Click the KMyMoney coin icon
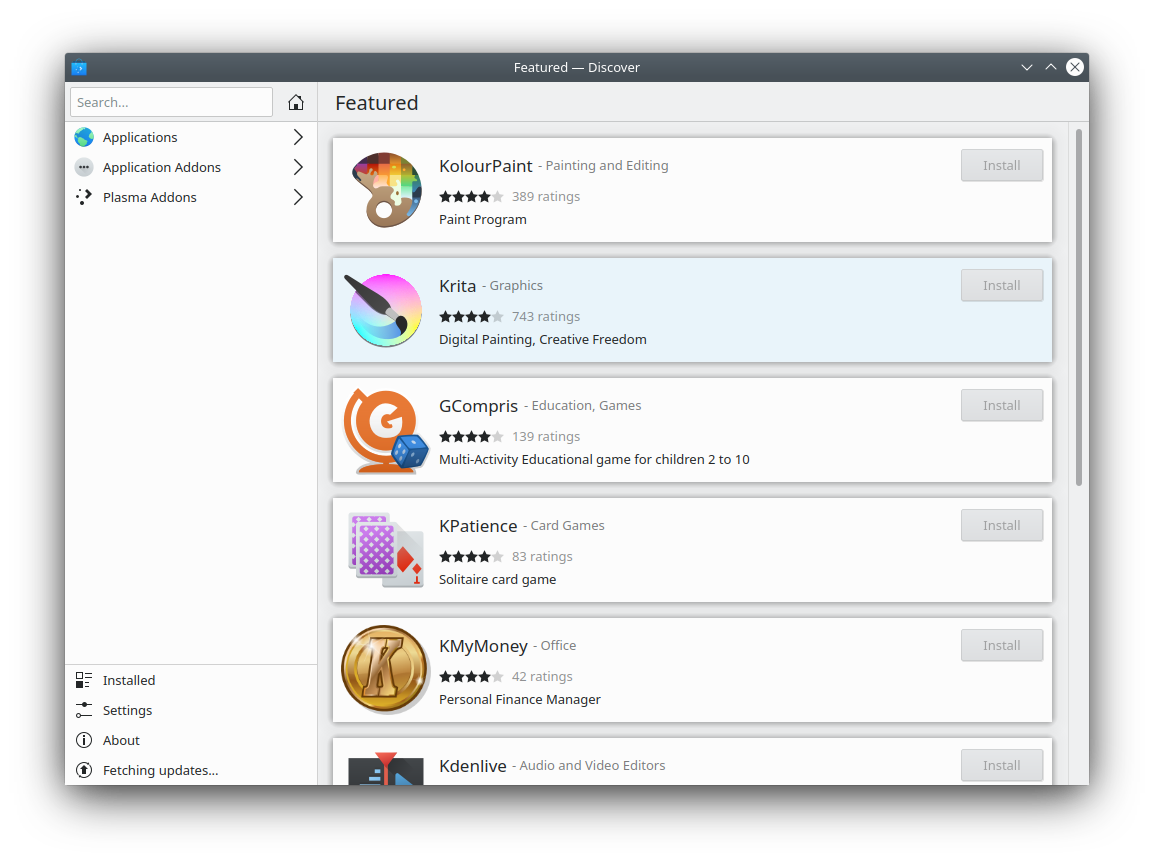The width and height of the screenshot is (1154, 862). 385,670
